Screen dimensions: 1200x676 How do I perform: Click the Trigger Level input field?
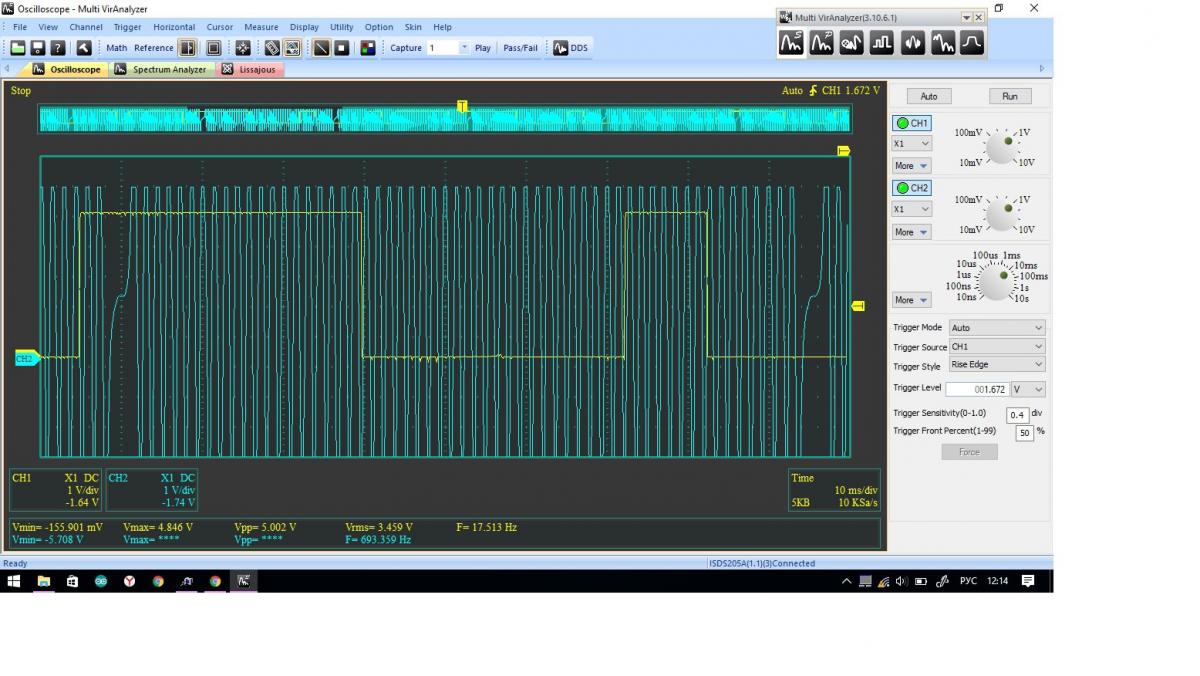tap(978, 389)
